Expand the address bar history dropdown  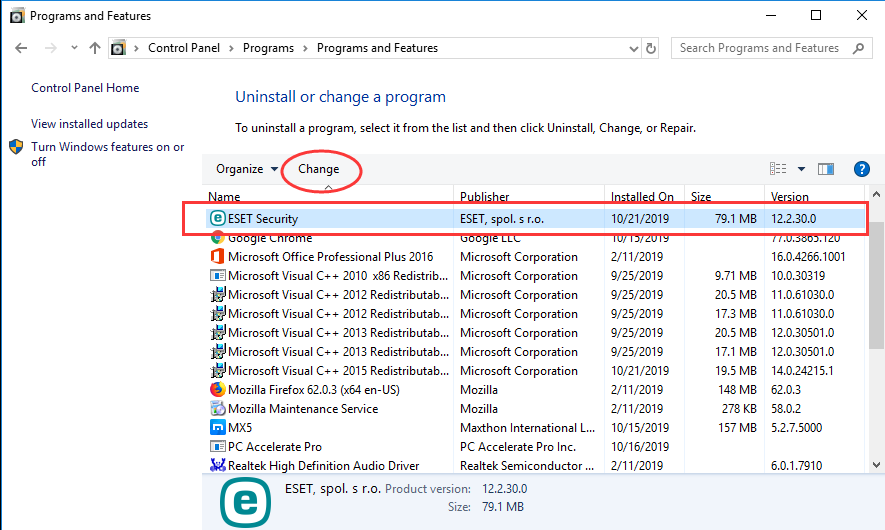pos(633,49)
